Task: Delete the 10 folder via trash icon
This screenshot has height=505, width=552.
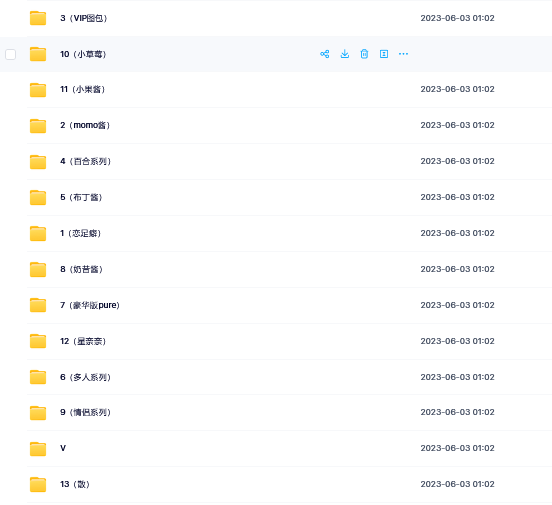Action: coord(364,54)
